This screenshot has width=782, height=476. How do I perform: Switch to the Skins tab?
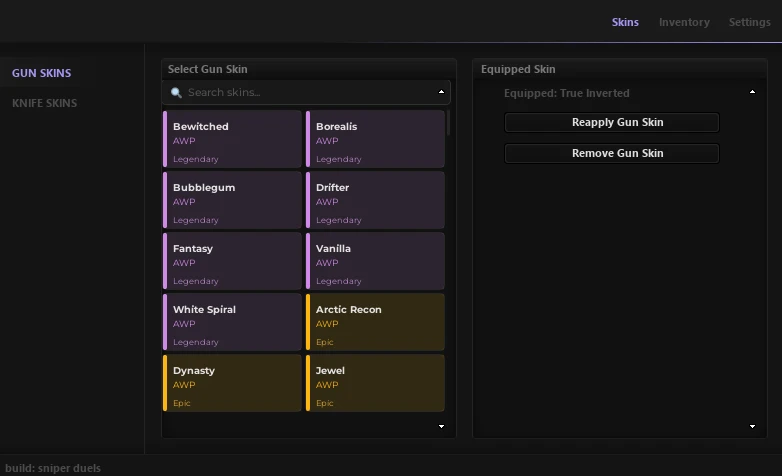tap(625, 22)
